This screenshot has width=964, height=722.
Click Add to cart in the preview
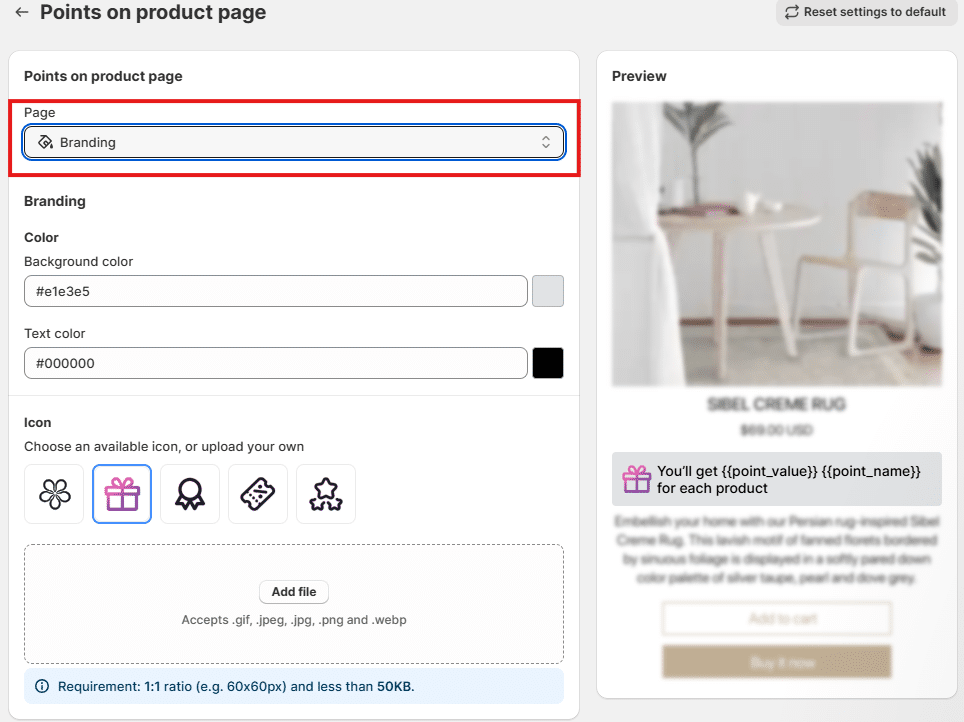(x=777, y=618)
